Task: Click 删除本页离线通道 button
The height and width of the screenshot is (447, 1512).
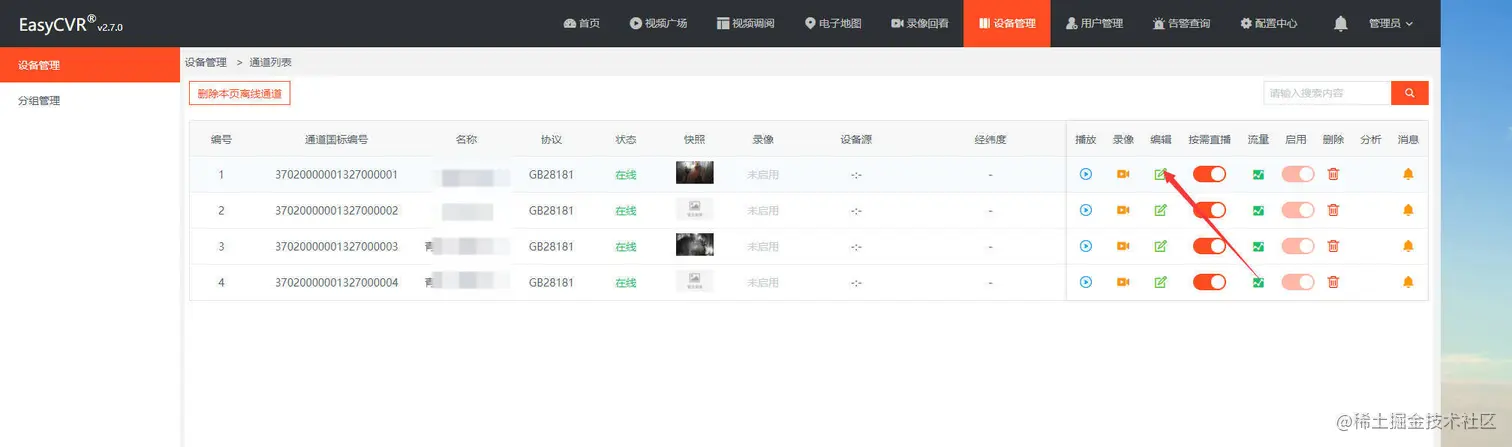Action: click(240, 93)
